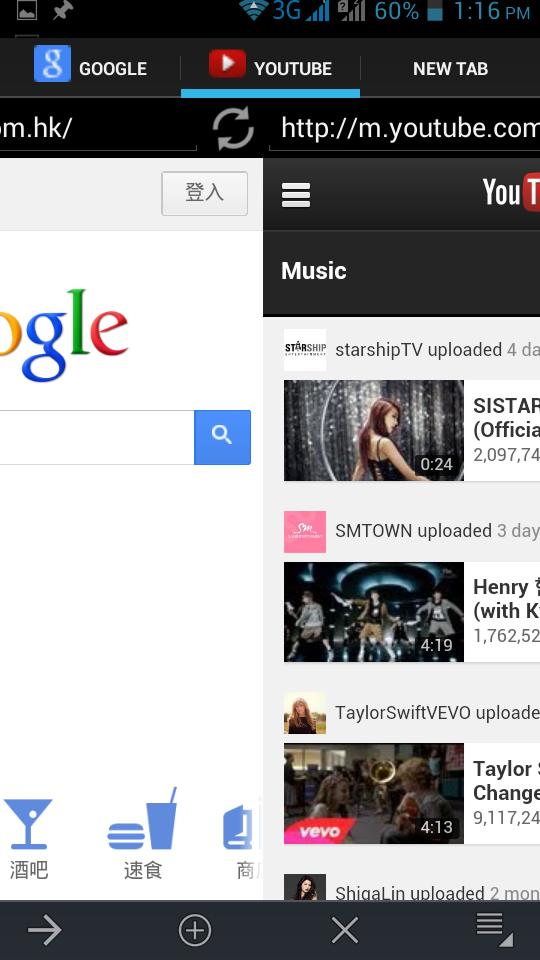The image size is (540, 960).
Task: Switch to the GOOGLE tab
Action: (91, 67)
